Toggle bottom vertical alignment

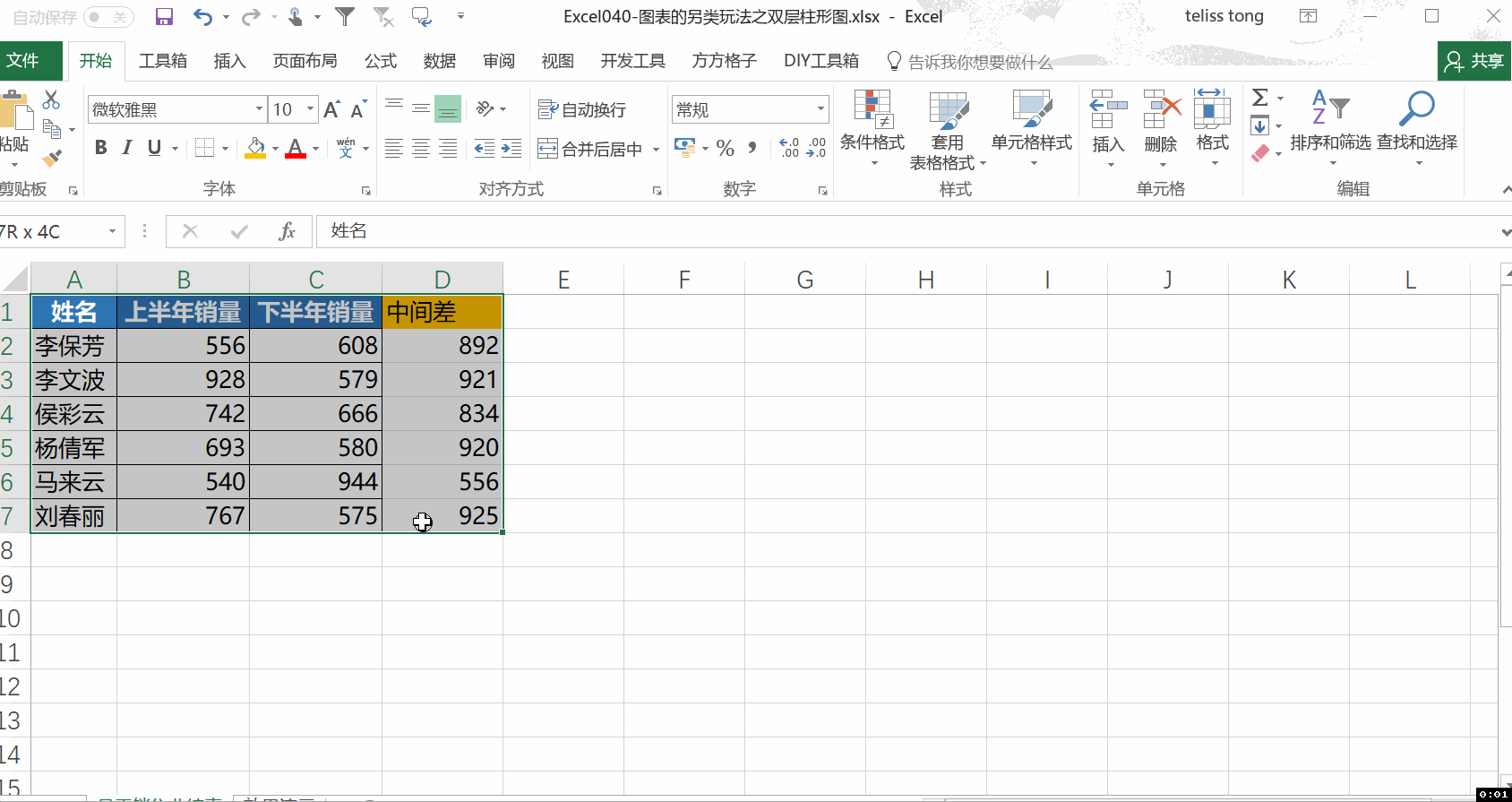[448, 109]
